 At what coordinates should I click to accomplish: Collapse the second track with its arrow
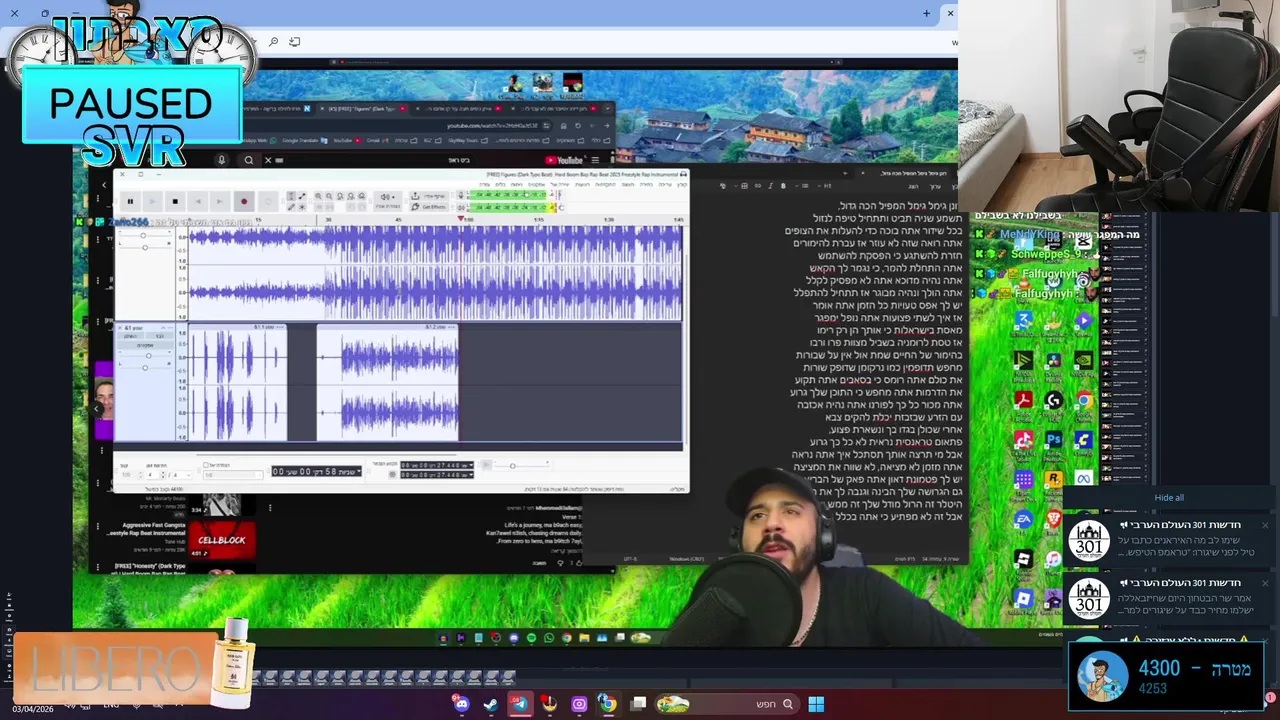[x=163, y=328]
